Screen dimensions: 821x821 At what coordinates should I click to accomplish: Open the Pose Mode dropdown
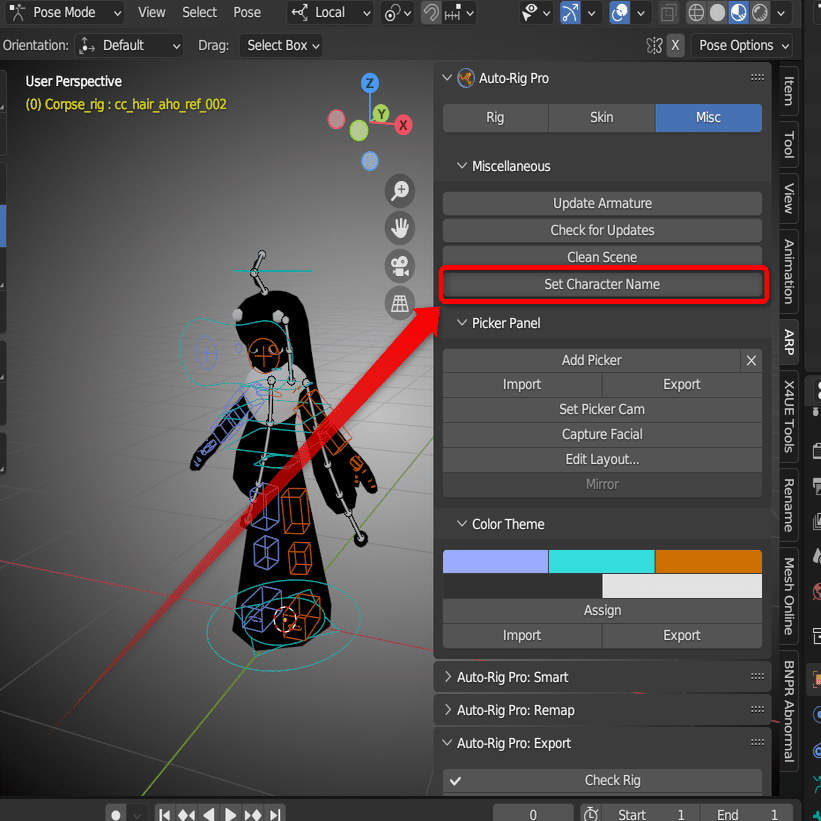(x=65, y=13)
